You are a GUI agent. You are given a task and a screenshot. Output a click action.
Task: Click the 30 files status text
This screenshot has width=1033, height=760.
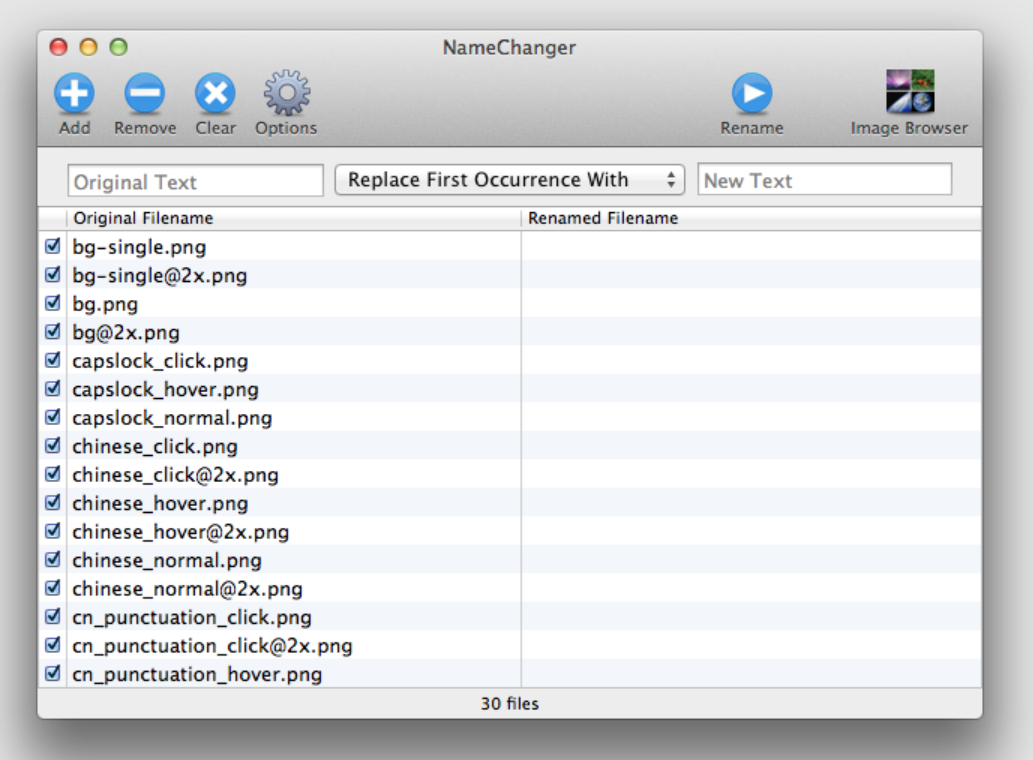(510, 704)
